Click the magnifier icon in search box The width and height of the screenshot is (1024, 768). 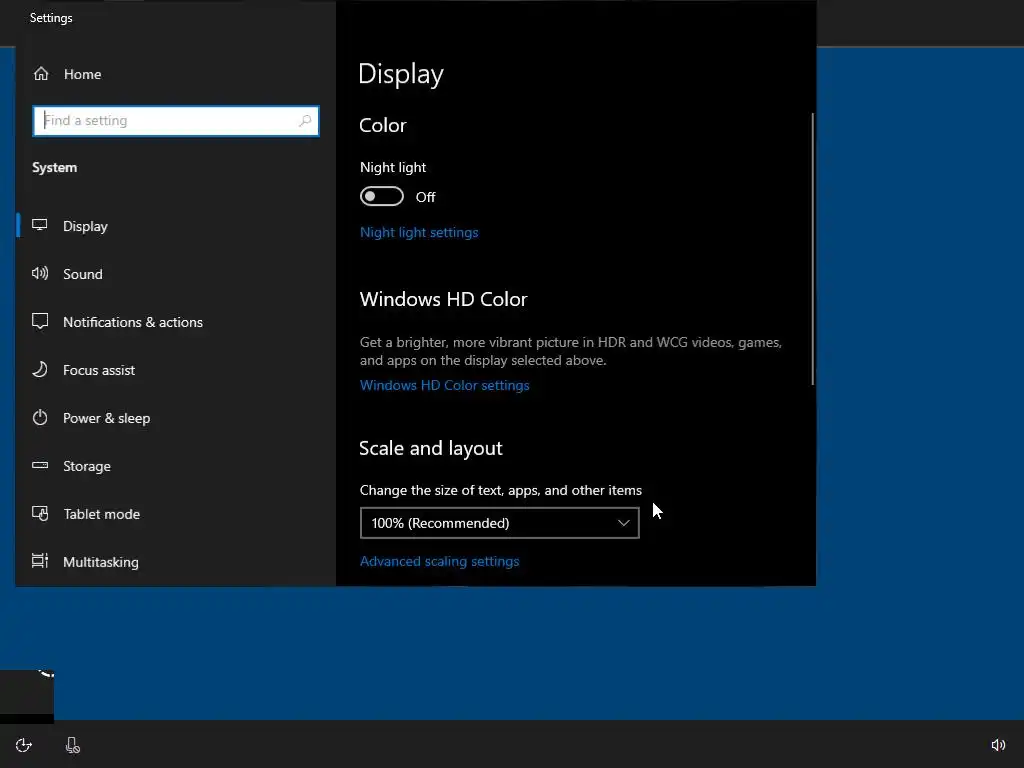click(305, 121)
